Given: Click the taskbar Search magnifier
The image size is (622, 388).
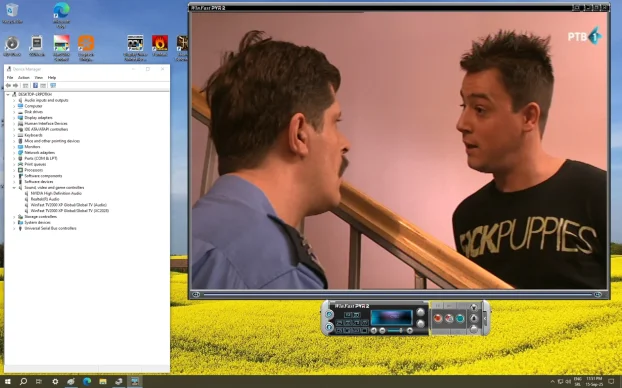Looking at the screenshot, I should [x=23, y=382].
